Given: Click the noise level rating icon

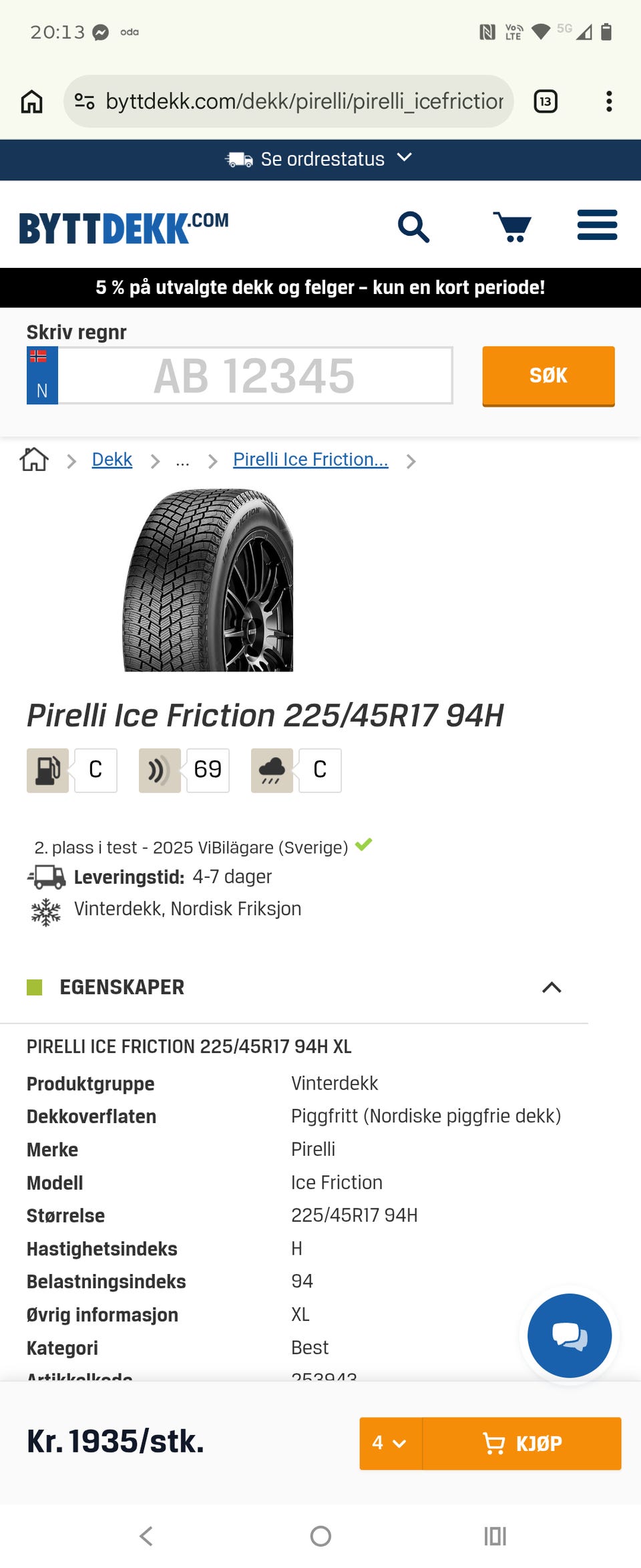Looking at the screenshot, I should click(160, 770).
